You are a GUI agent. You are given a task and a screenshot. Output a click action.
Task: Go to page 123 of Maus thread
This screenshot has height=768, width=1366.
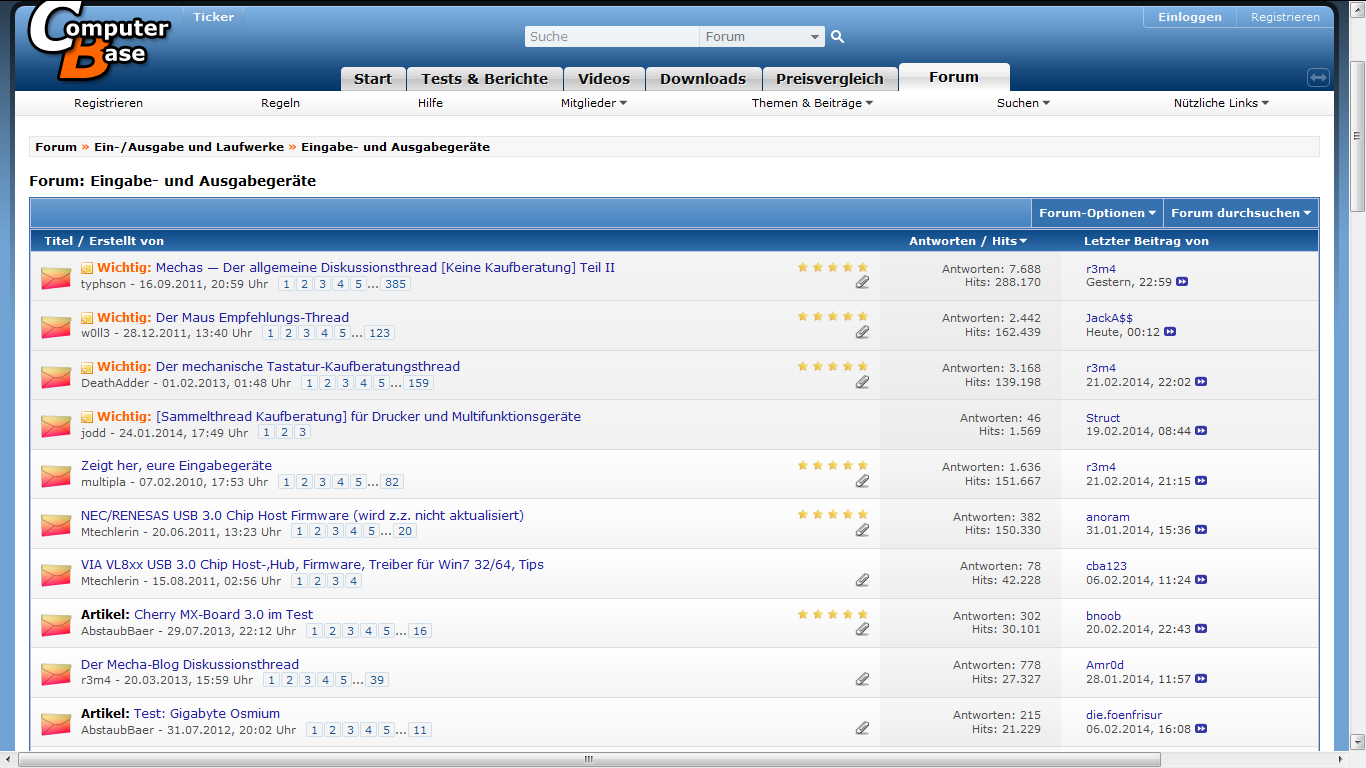380,333
